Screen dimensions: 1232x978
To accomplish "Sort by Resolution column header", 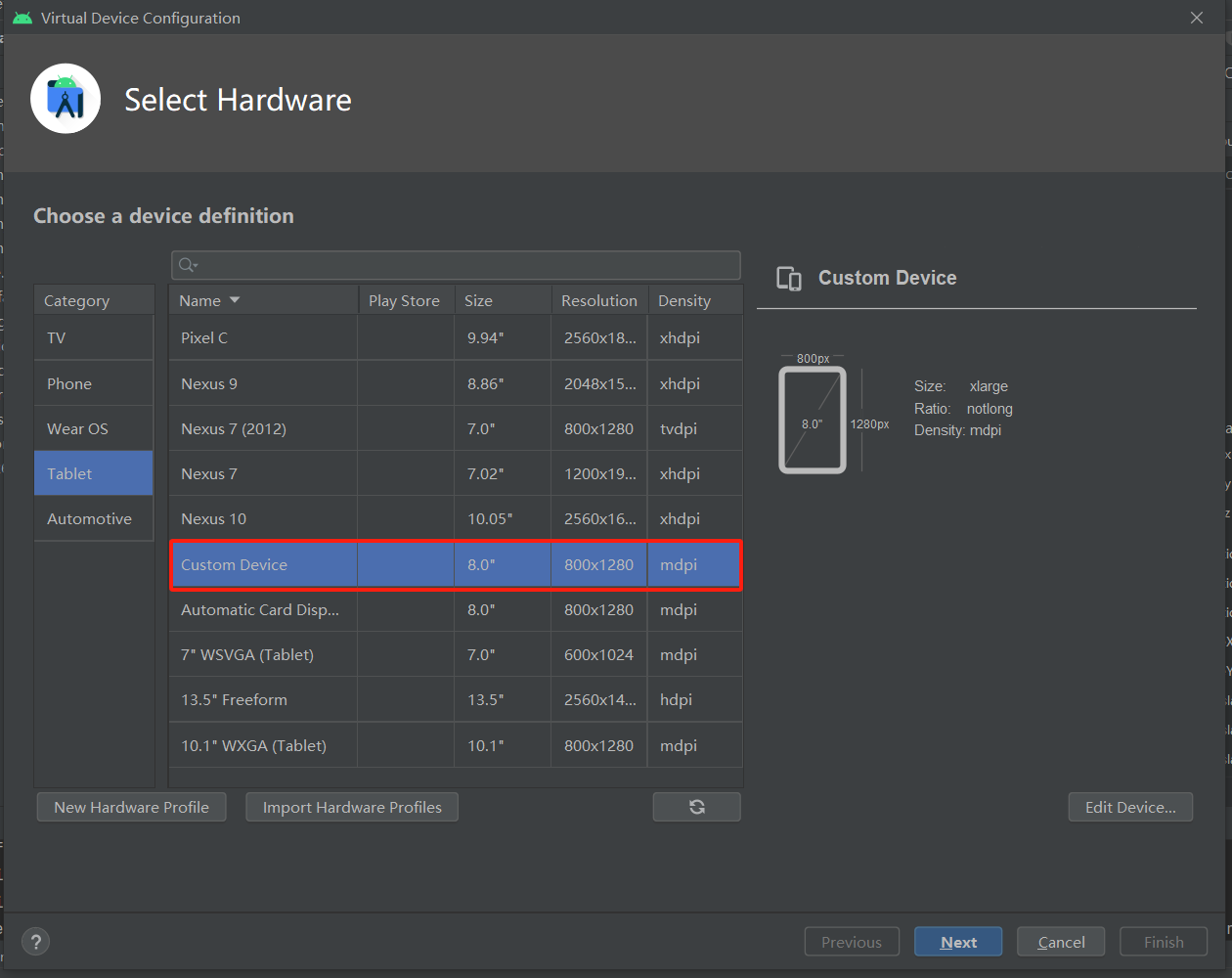I will point(599,300).
